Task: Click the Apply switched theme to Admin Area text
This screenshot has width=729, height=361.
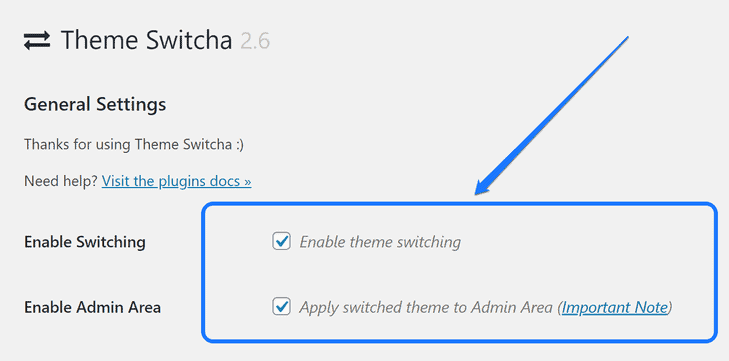Action: click(x=426, y=308)
